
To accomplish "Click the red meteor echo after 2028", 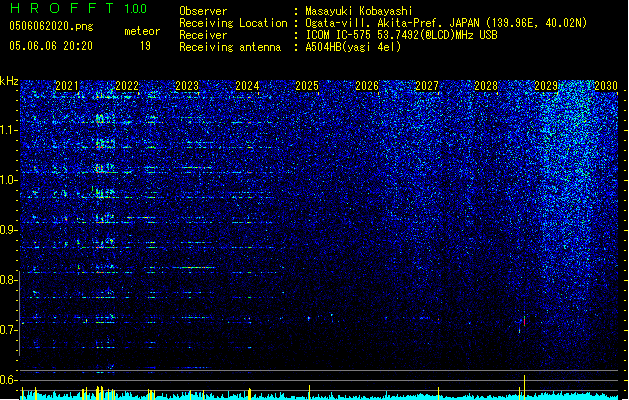I will pyautogui.click(x=524, y=321).
